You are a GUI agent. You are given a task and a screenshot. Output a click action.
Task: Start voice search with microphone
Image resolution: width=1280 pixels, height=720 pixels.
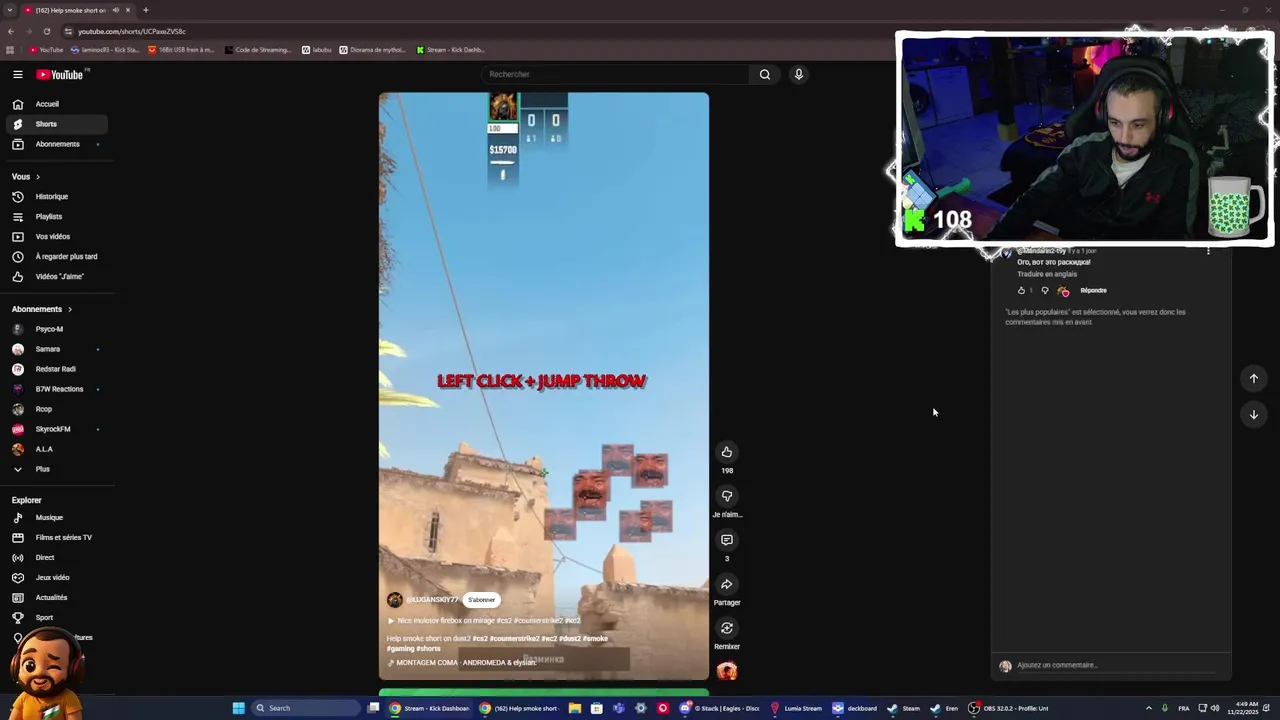click(x=798, y=74)
